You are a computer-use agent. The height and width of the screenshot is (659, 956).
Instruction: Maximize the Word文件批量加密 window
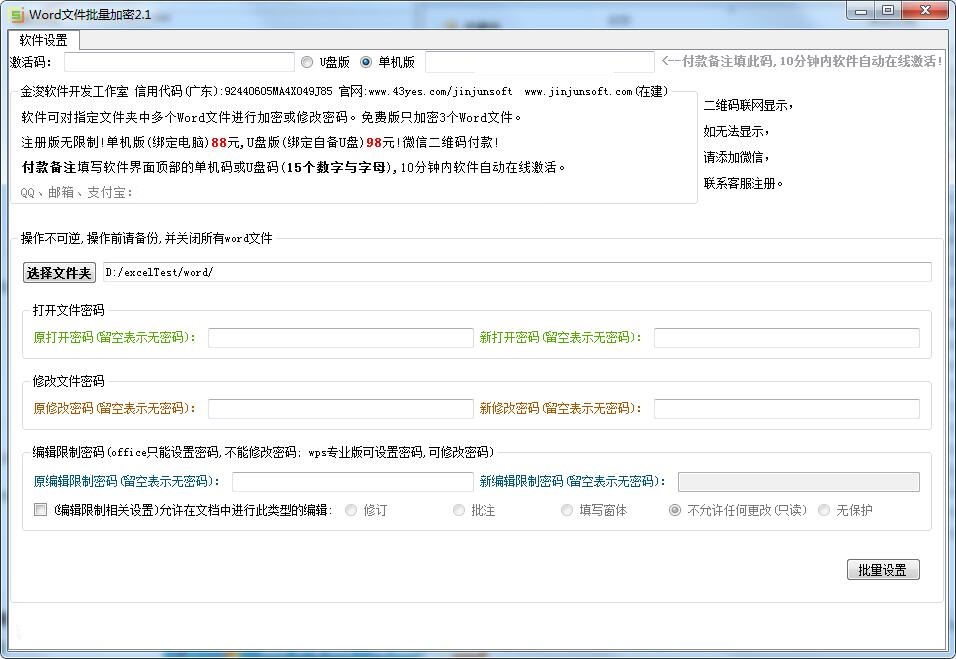pyautogui.click(x=888, y=10)
